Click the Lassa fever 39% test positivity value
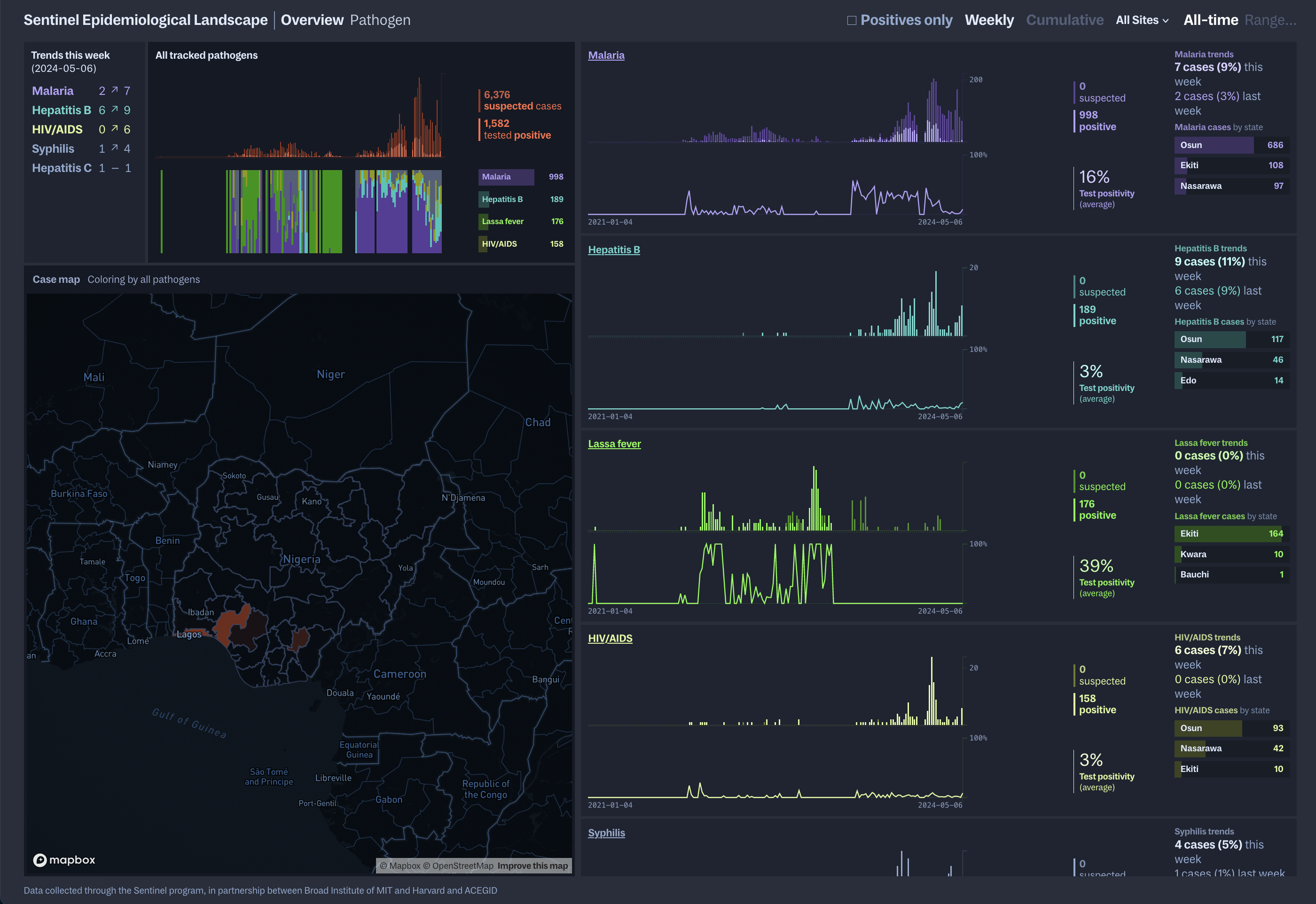 (1096, 566)
